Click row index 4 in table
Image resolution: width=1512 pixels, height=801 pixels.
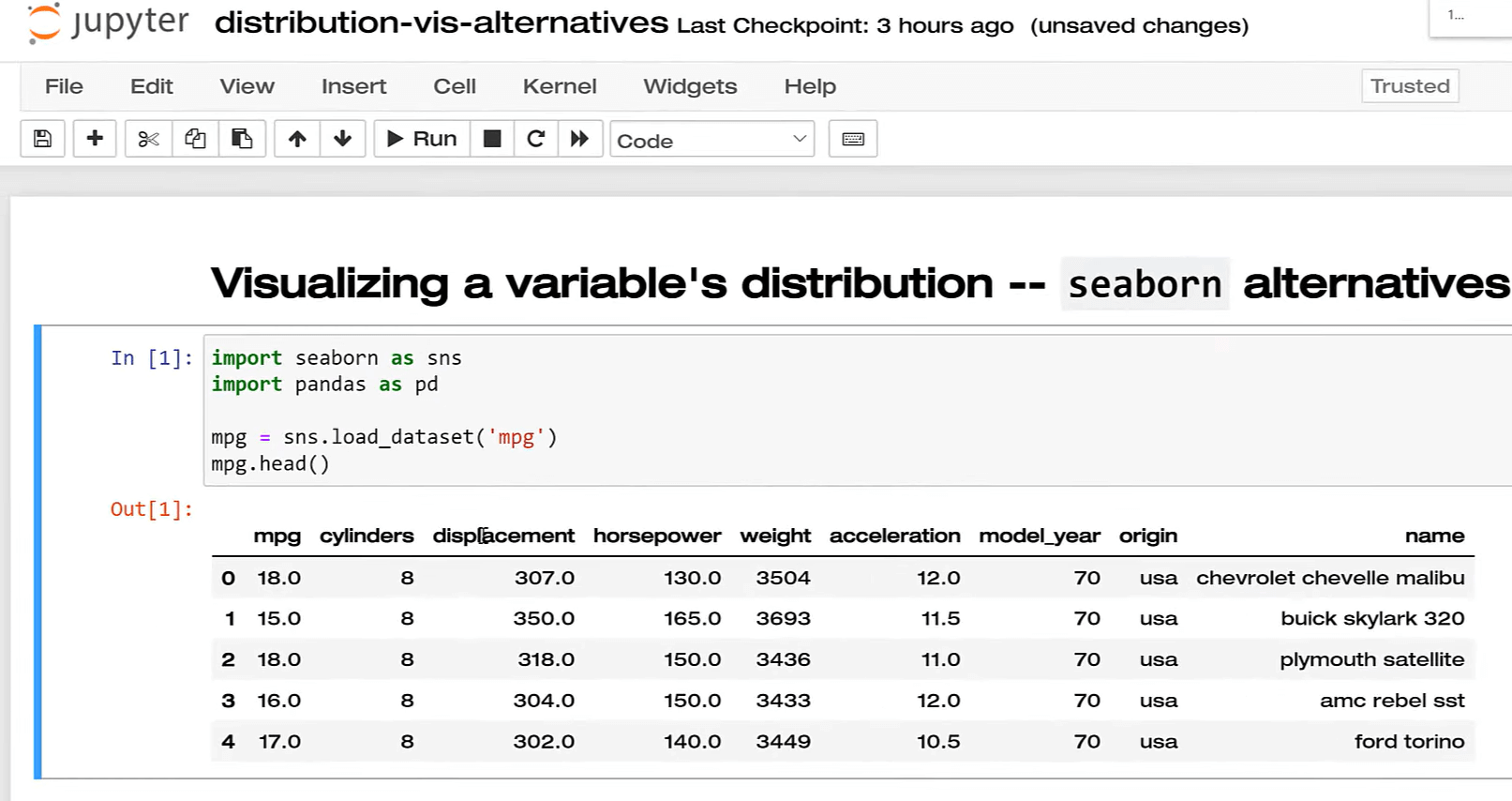[x=228, y=741]
